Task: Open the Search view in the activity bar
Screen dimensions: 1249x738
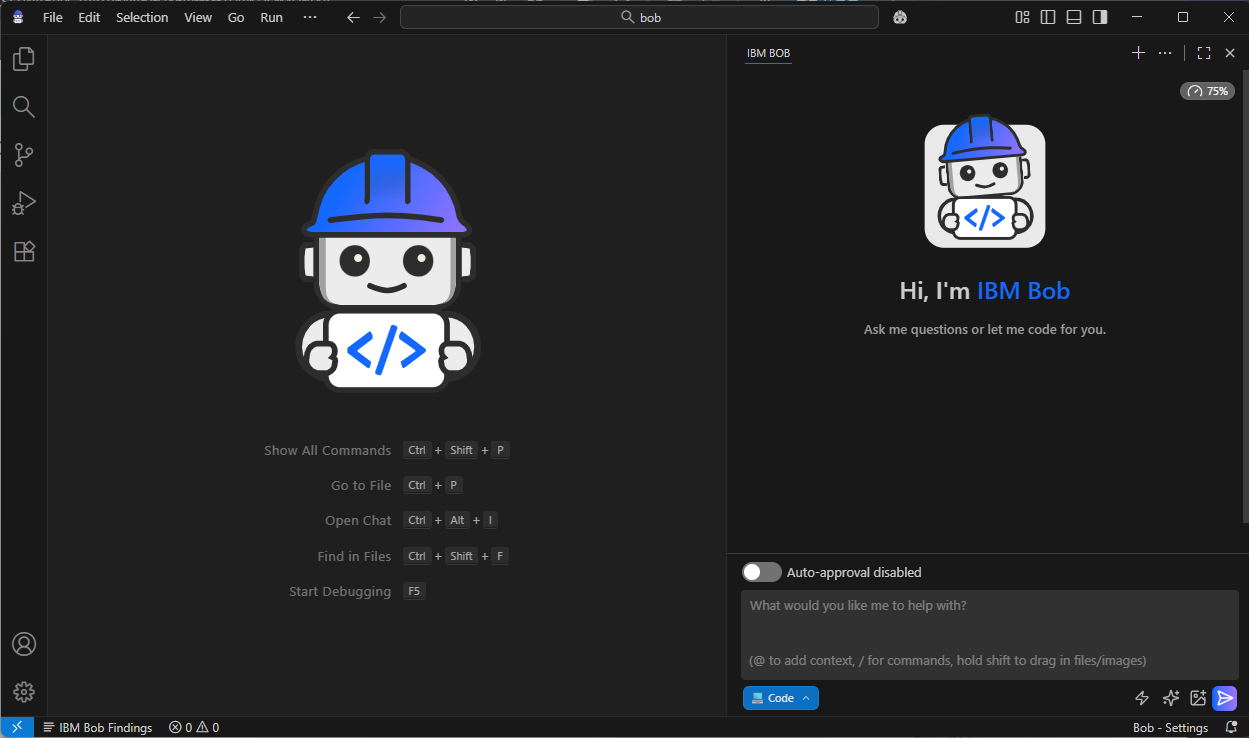Action: click(23, 107)
